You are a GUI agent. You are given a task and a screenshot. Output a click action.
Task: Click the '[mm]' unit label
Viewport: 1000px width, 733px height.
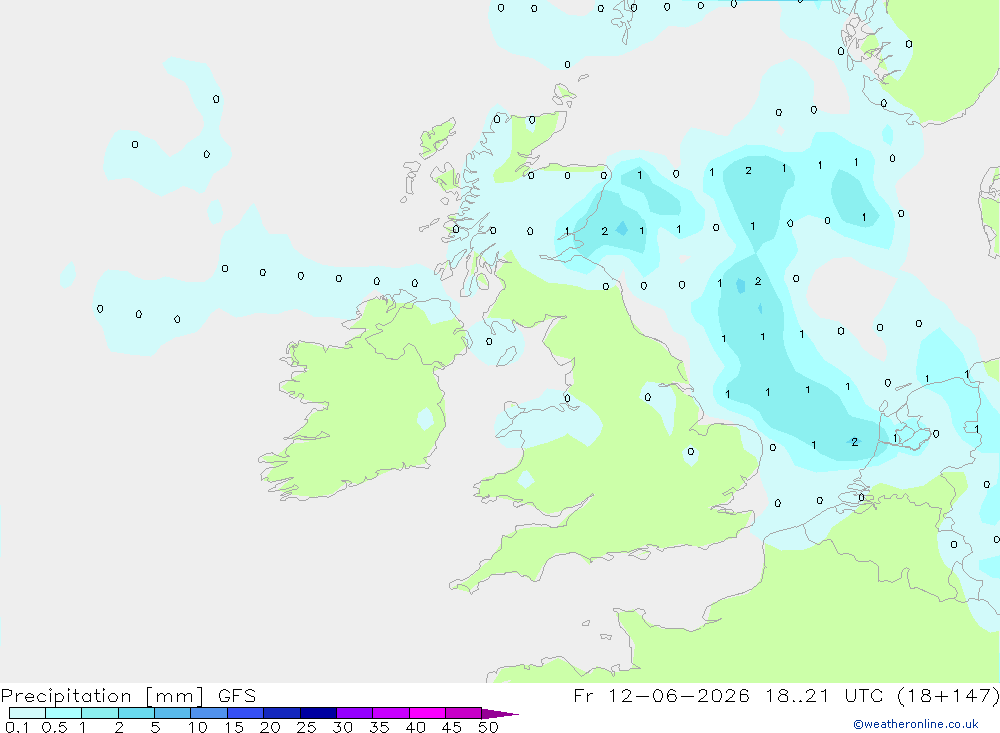pos(175,696)
